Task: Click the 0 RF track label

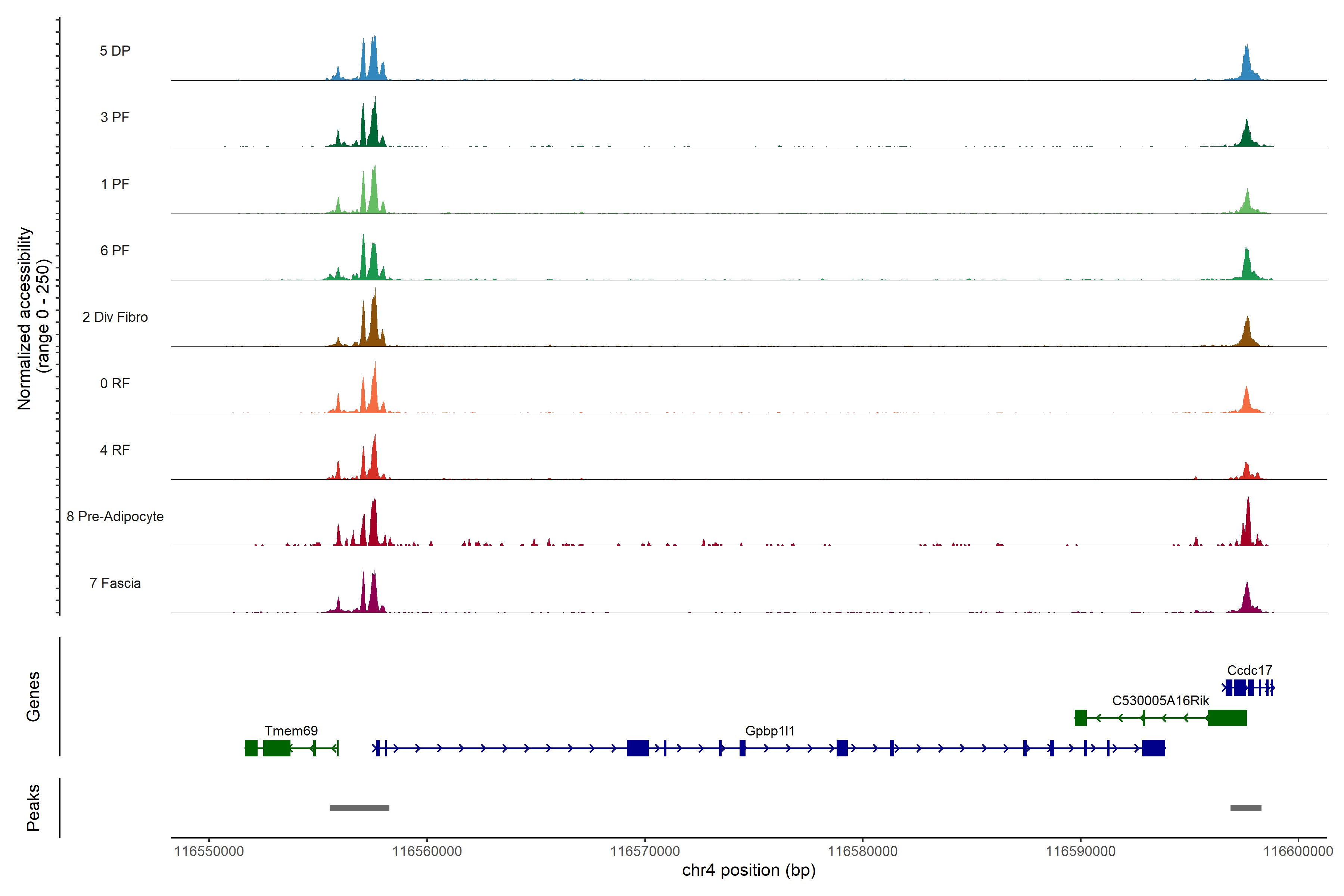Action: (x=115, y=383)
